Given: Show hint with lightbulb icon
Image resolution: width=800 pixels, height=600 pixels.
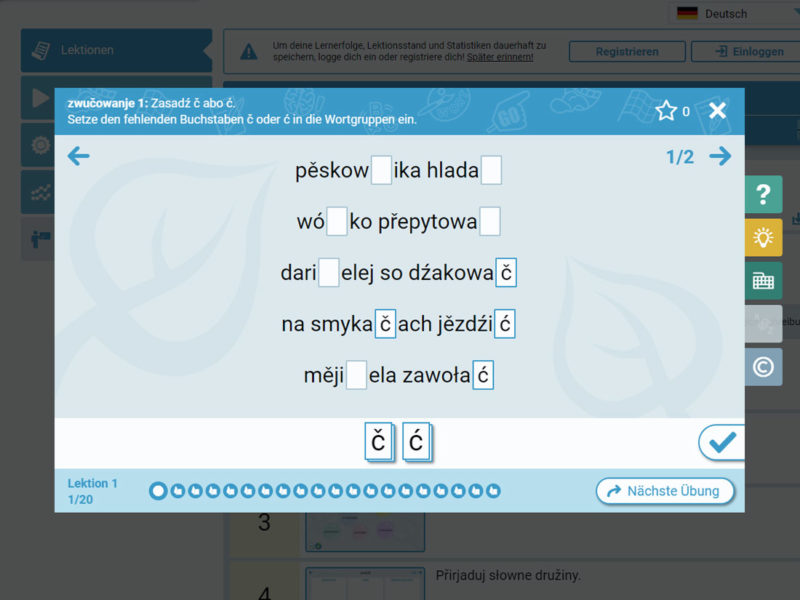Looking at the screenshot, I should (x=763, y=238).
